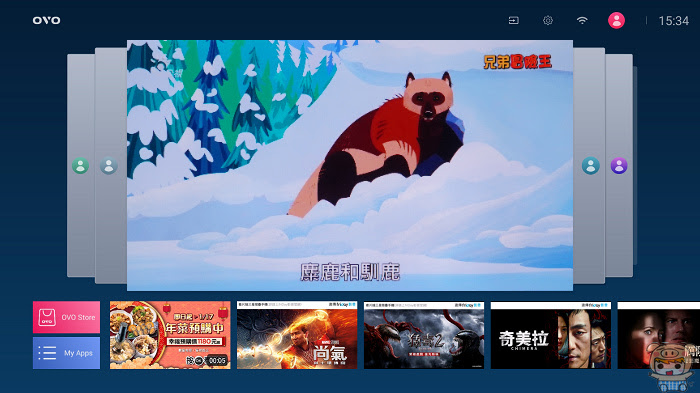Select the pink user profile avatar
This screenshot has height=393, width=700.
616,21
